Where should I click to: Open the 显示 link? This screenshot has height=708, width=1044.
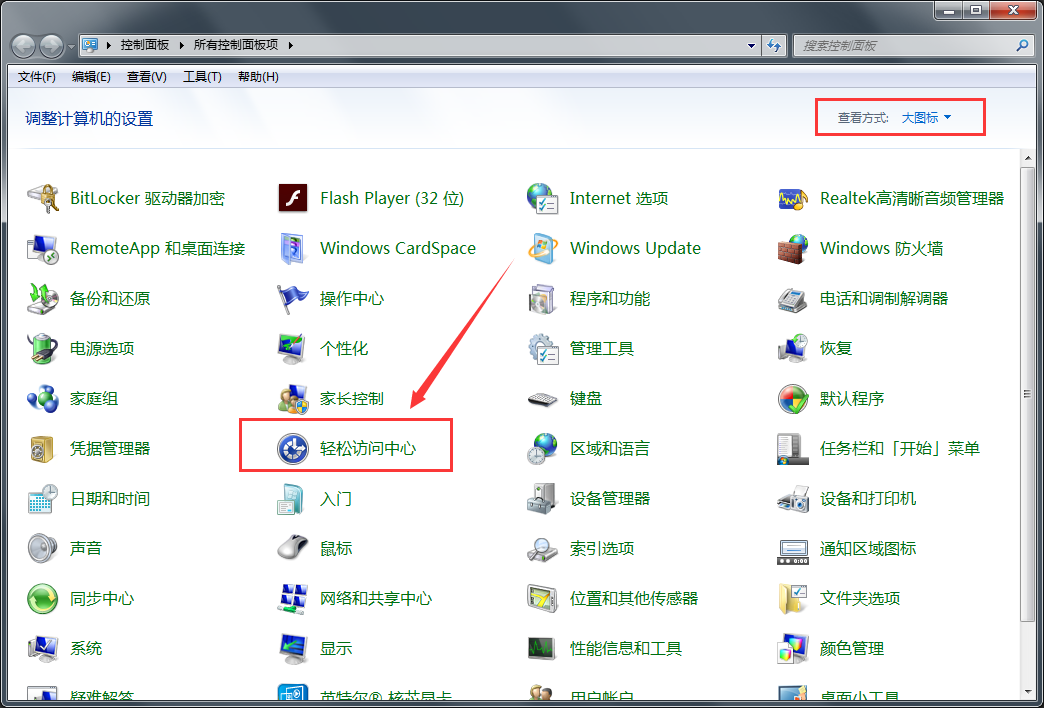(336, 649)
